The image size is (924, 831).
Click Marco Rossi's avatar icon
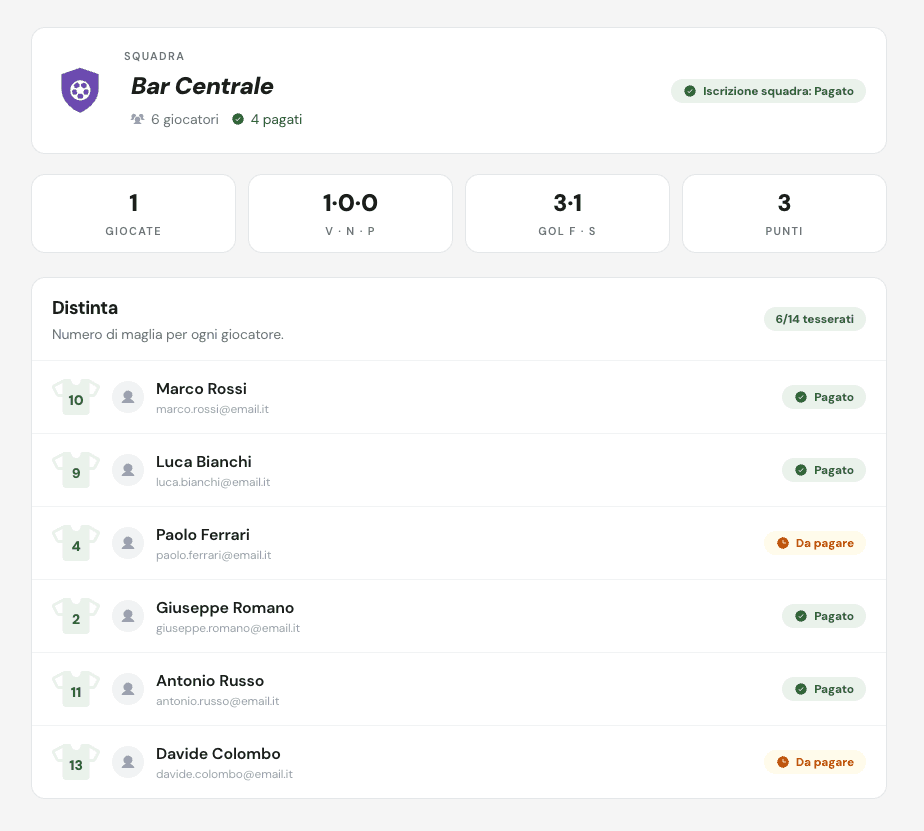pyautogui.click(x=128, y=397)
